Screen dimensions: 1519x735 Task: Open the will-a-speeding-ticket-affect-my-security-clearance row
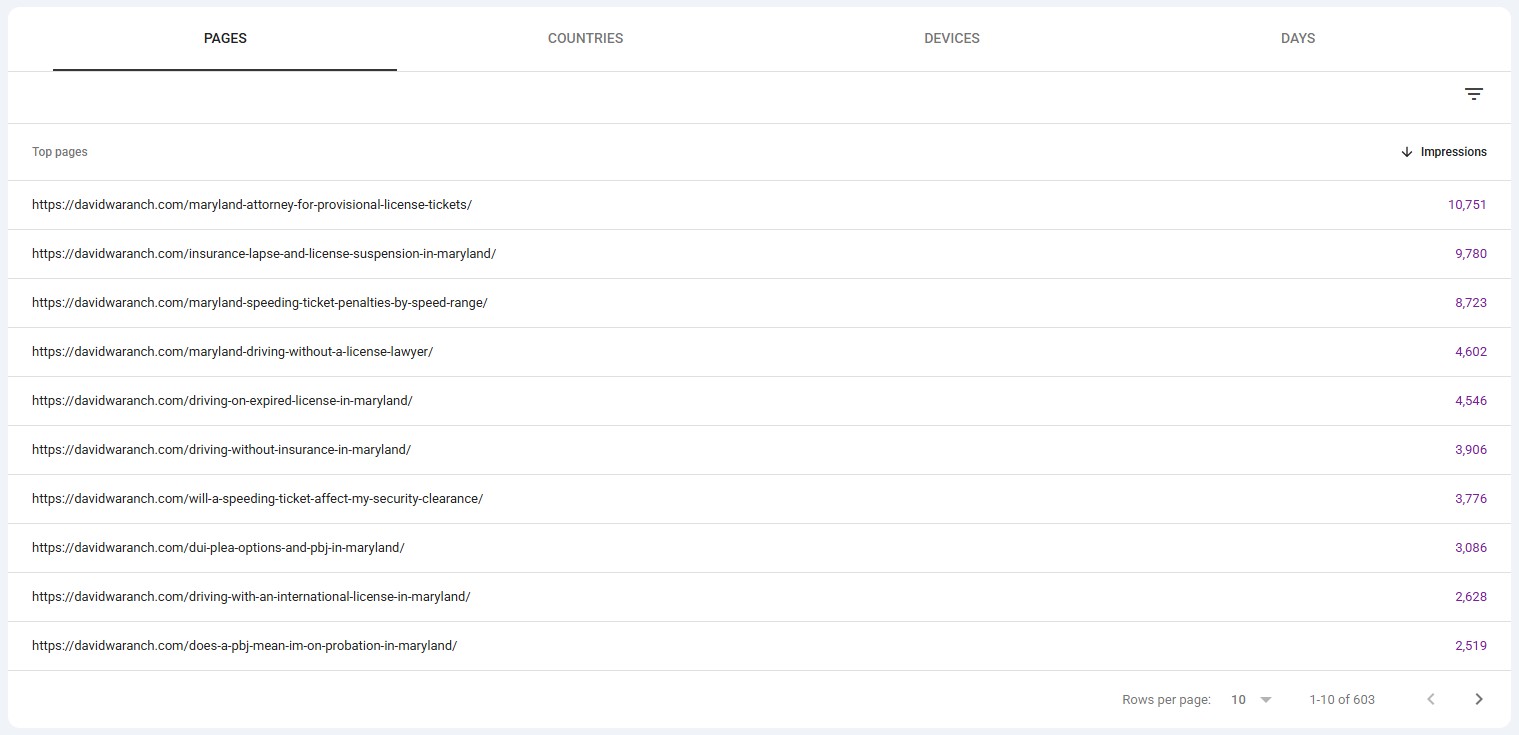[759, 499]
